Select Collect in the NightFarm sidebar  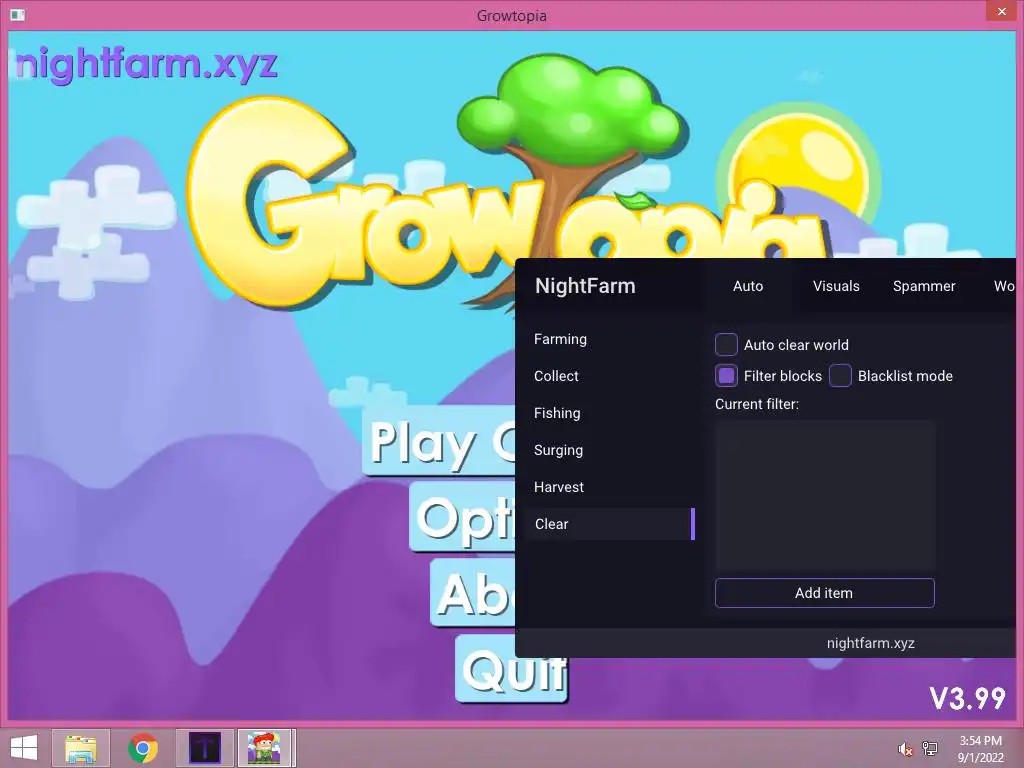[x=556, y=376]
